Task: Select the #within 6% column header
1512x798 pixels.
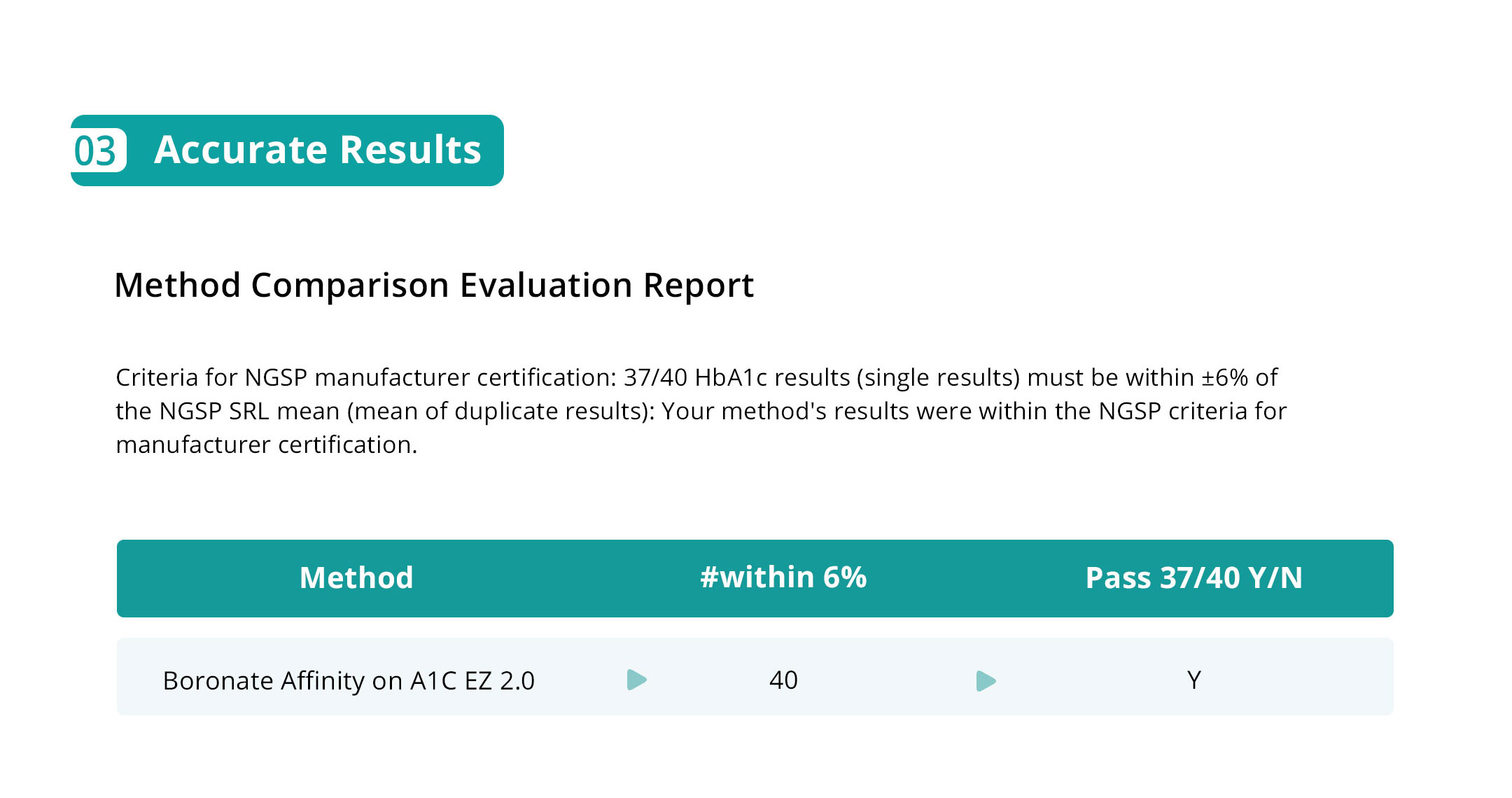Action: pyautogui.click(x=783, y=578)
